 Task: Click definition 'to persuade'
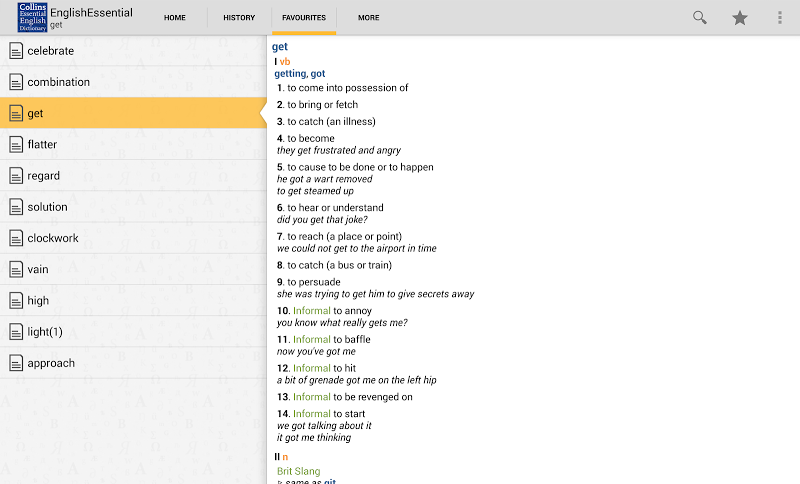[314, 282]
